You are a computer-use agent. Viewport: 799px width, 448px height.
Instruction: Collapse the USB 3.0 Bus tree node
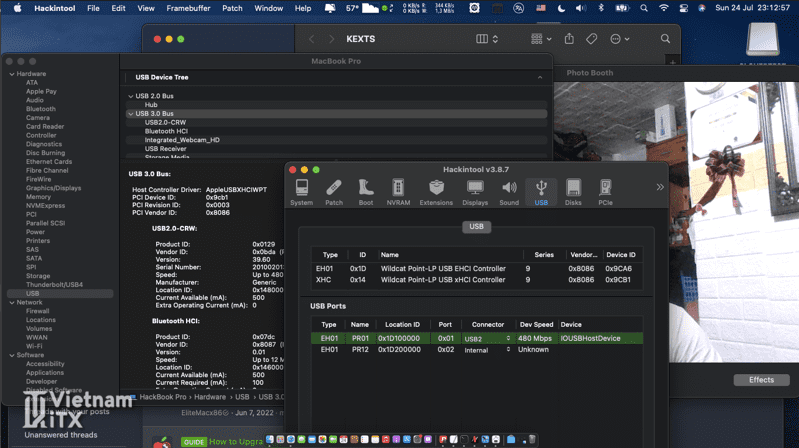[x=130, y=114]
